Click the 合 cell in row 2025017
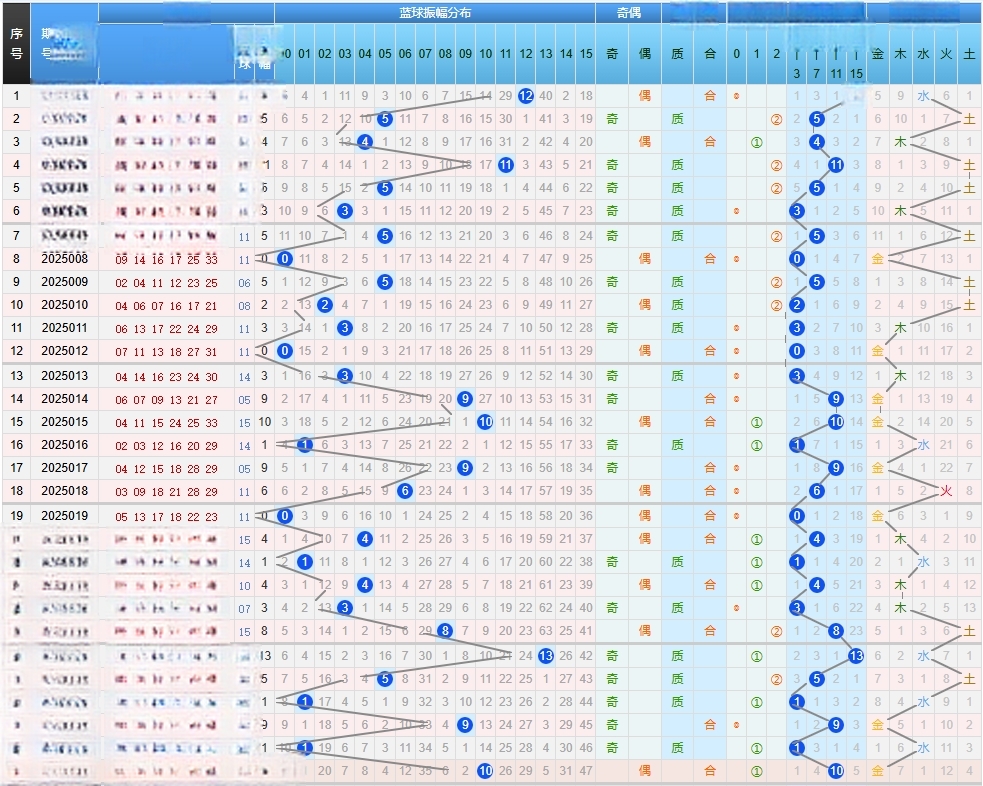This screenshot has width=983, height=786. point(710,468)
